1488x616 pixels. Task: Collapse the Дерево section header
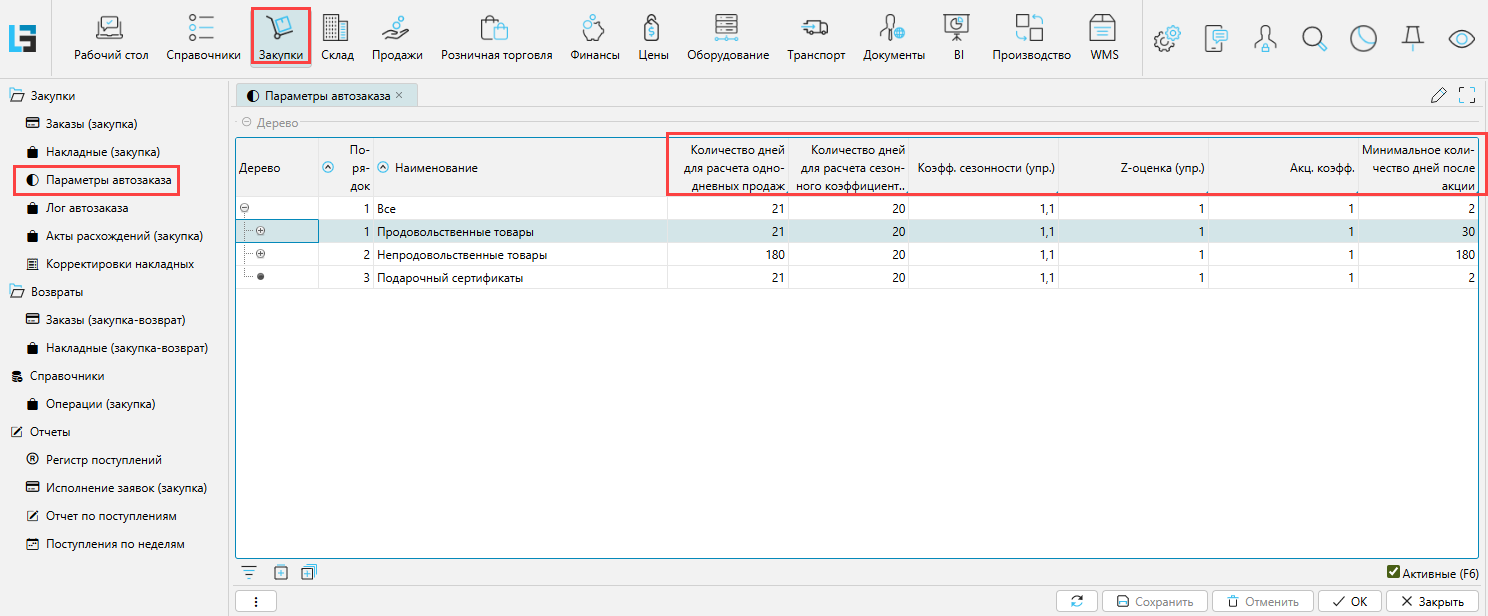pos(246,123)
